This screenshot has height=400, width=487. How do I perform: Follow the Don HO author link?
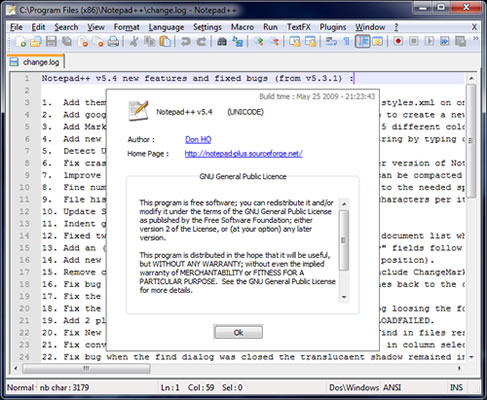[x=198, y=139]
